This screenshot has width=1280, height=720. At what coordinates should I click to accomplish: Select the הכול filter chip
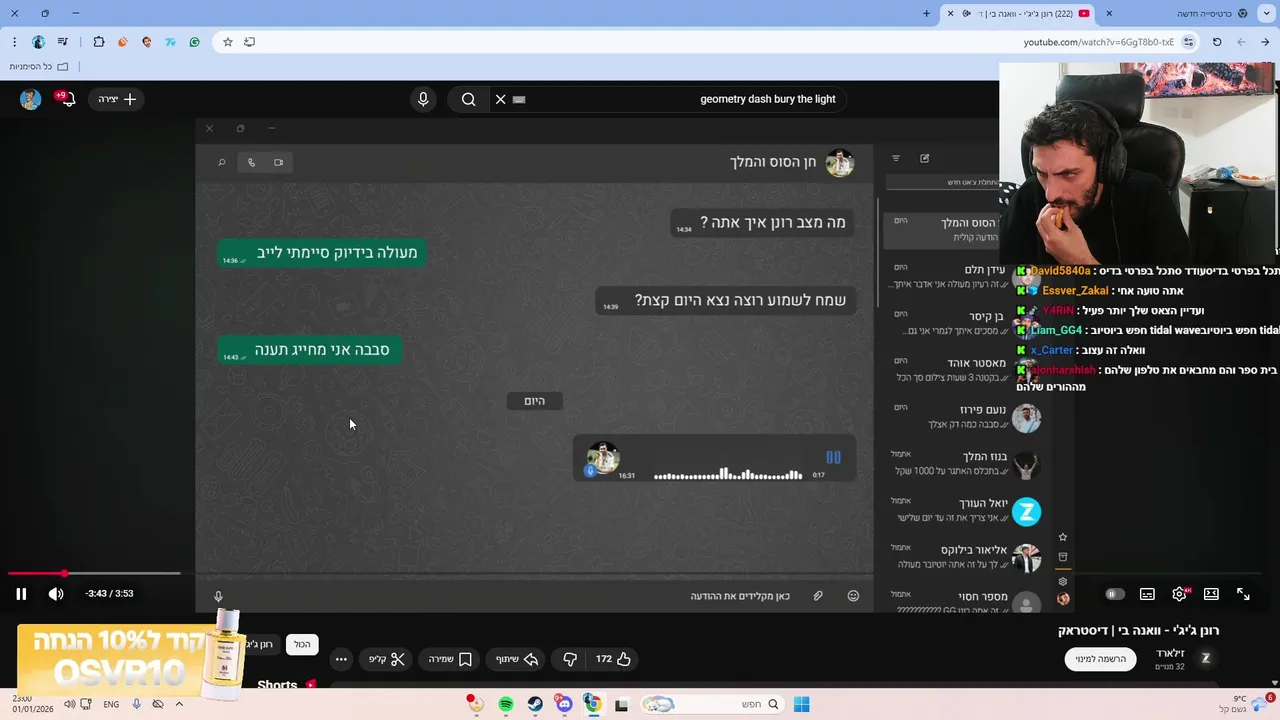click(302, 645)
